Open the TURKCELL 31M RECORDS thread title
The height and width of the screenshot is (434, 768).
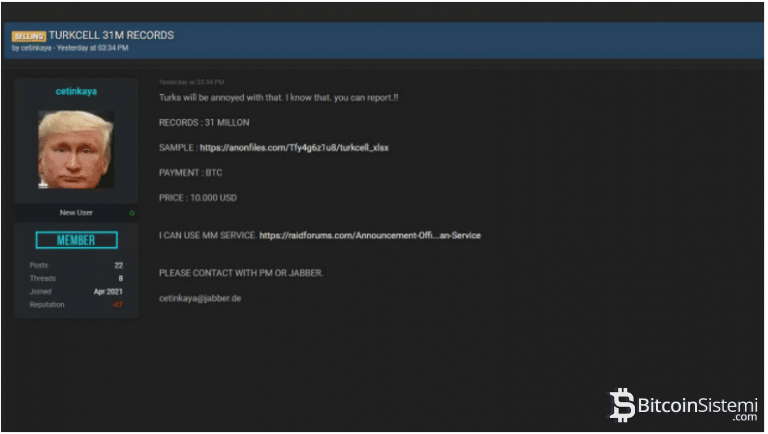[111, 35]
